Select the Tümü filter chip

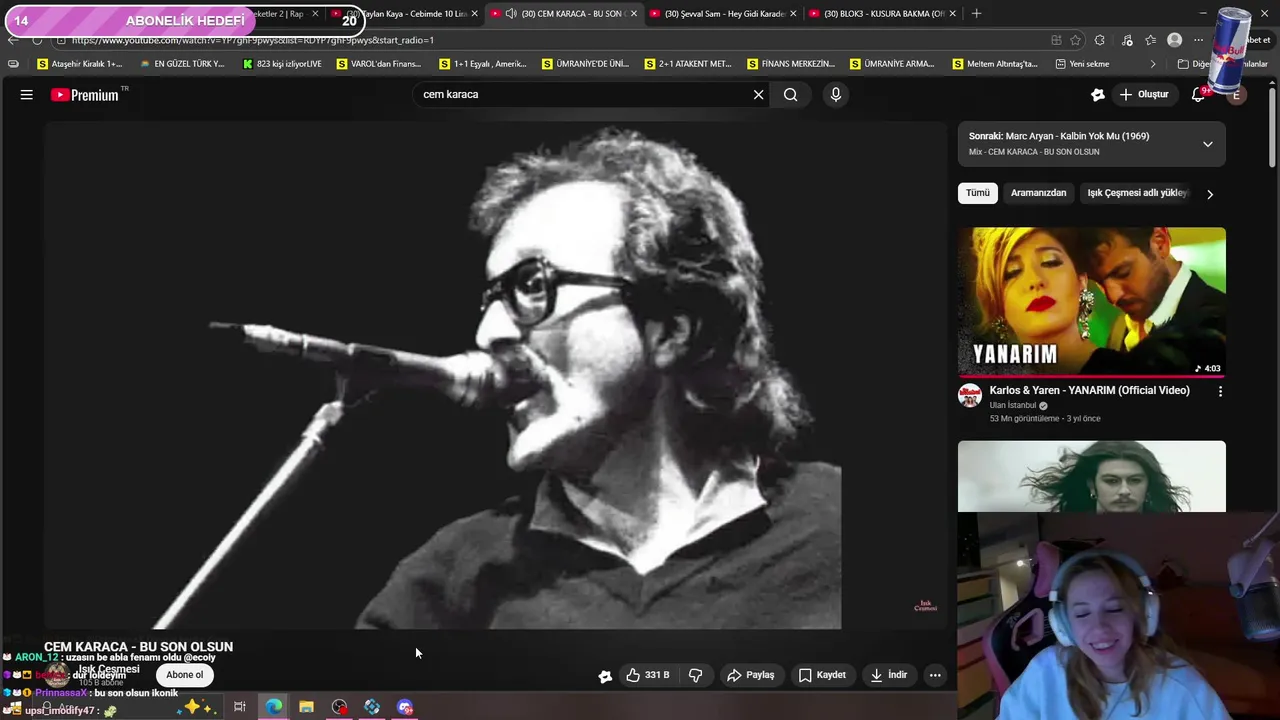(978, 193)
